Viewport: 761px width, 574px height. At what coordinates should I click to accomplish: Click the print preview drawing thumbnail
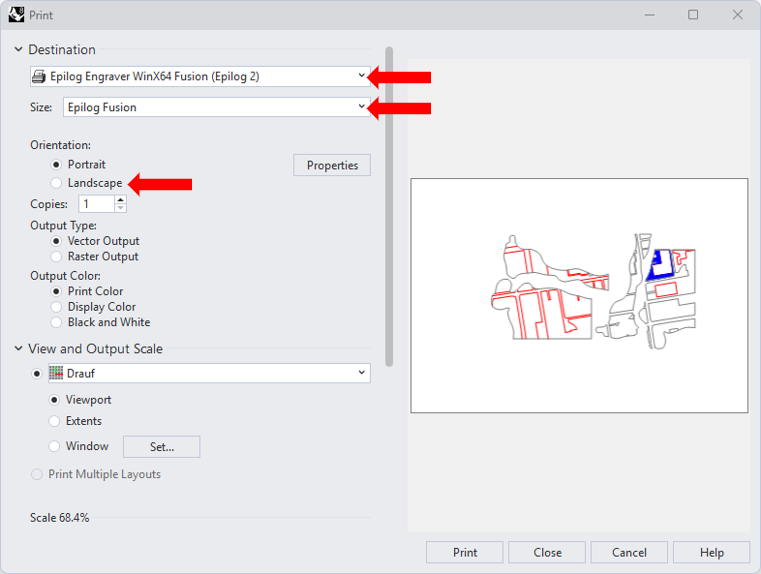pos(579,295)
